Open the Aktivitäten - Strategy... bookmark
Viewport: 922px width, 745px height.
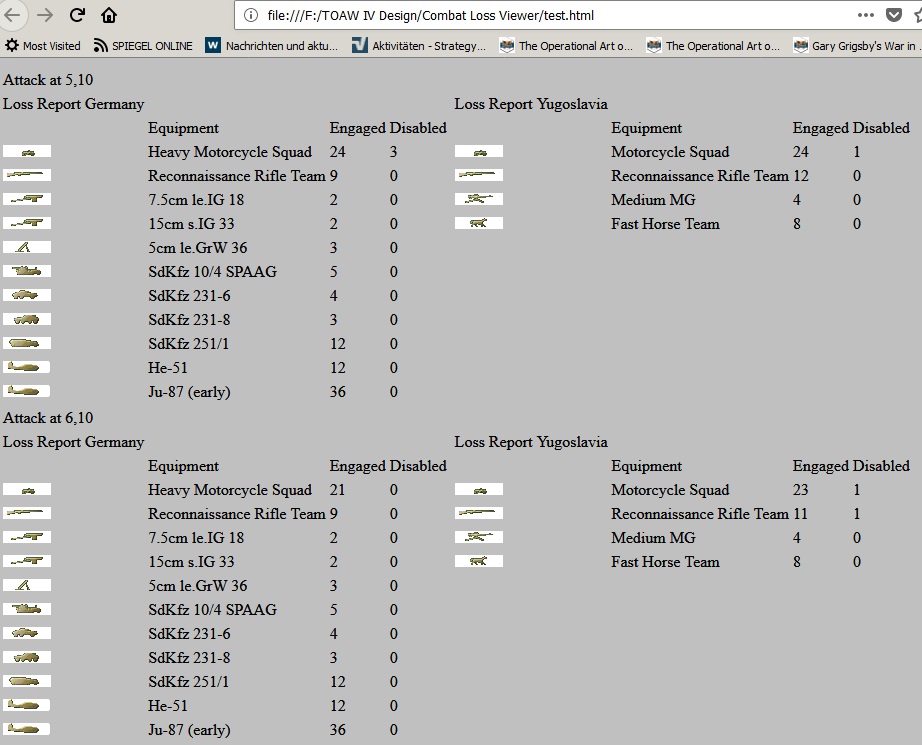419,46
